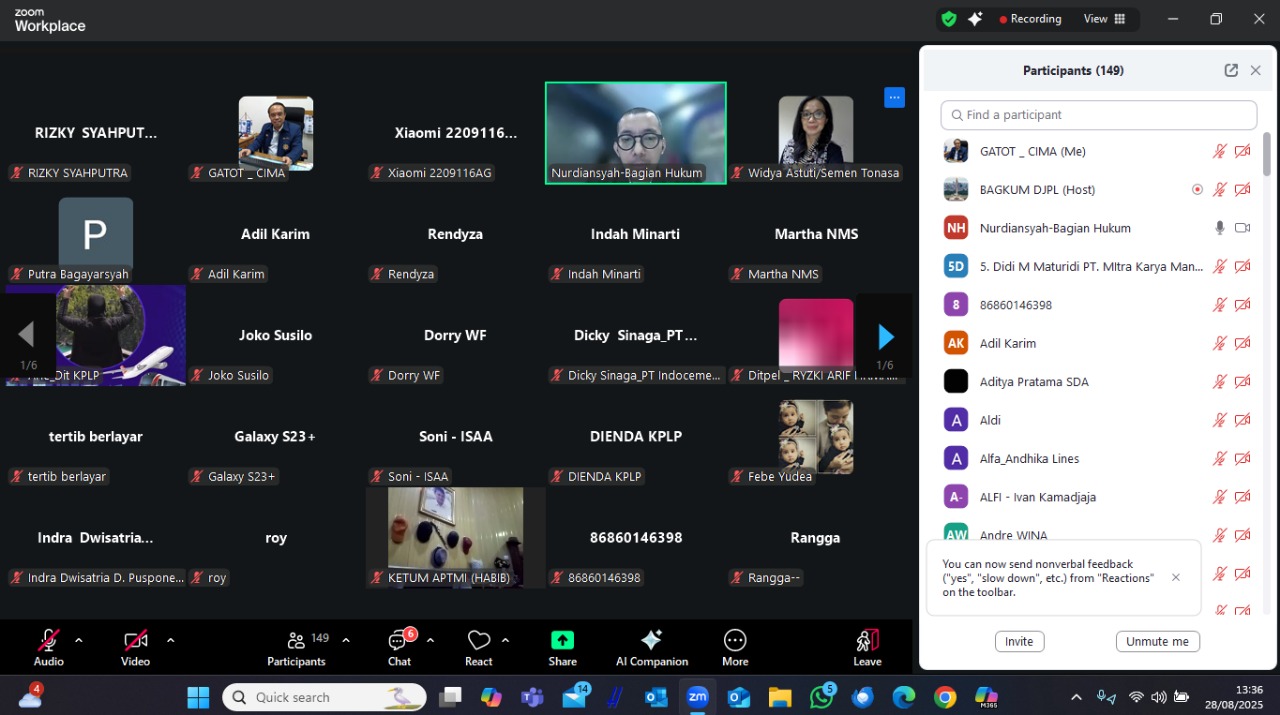The image size is (1280, 715).
Task: Click the More options toolbar icon
Action: [735, 641]
